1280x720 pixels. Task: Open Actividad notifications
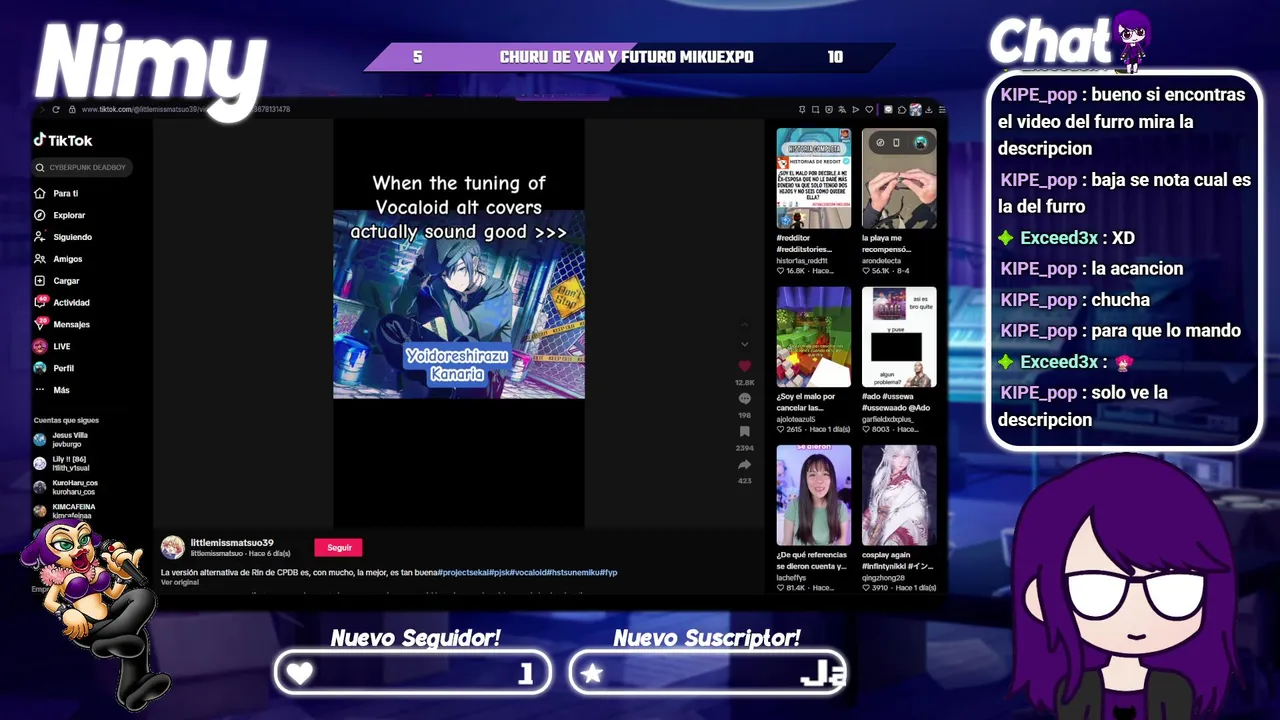pyautogui.click(x=62, y=302)
